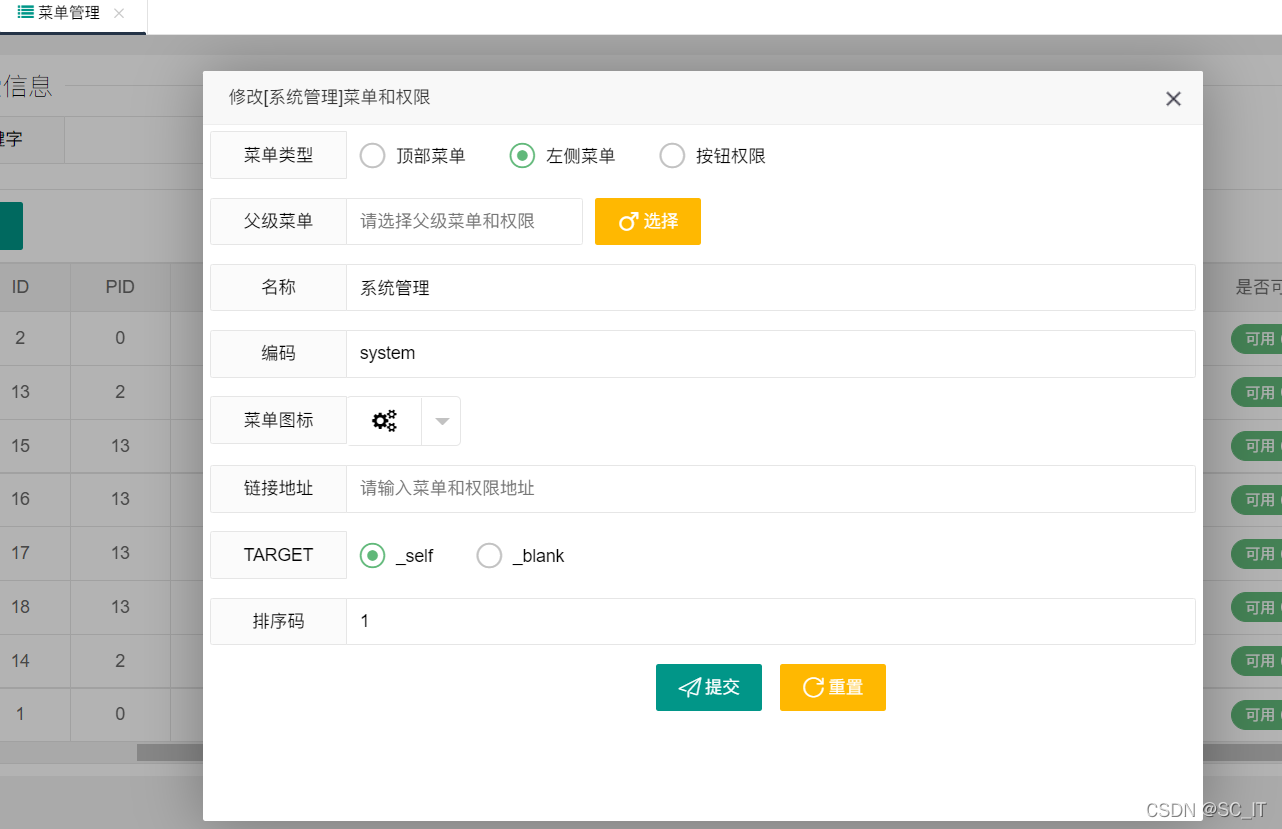The image size is (1282, 829).
Task: Close the 修改[系统管理]菜单和权限 dialog
Action: (x=1173, y=98)
